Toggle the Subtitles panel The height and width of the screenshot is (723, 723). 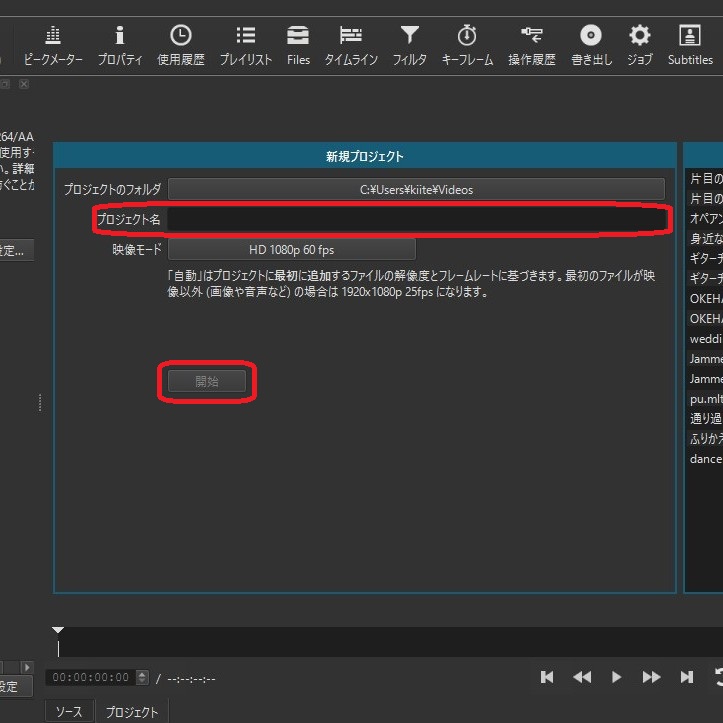tap(690, 45)
